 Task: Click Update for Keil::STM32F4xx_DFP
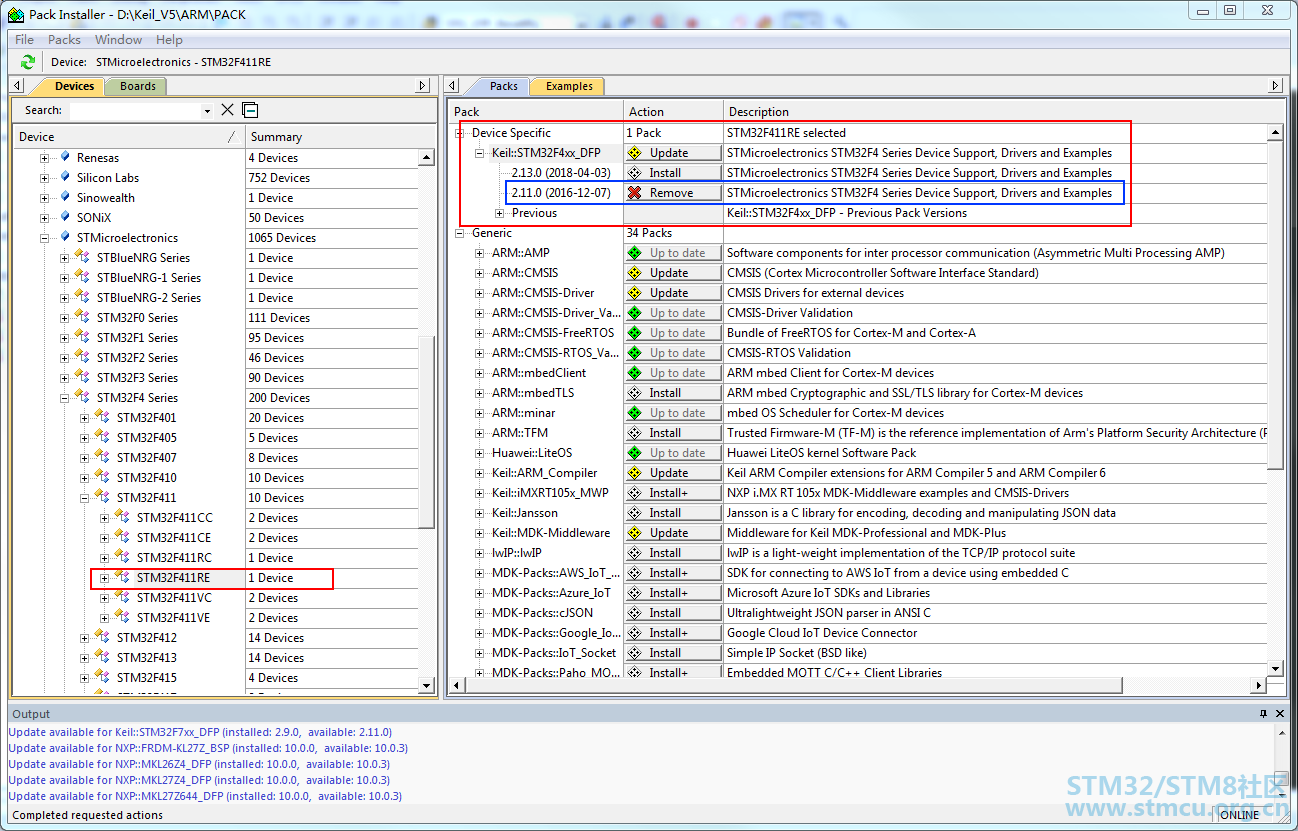point(673,153)
